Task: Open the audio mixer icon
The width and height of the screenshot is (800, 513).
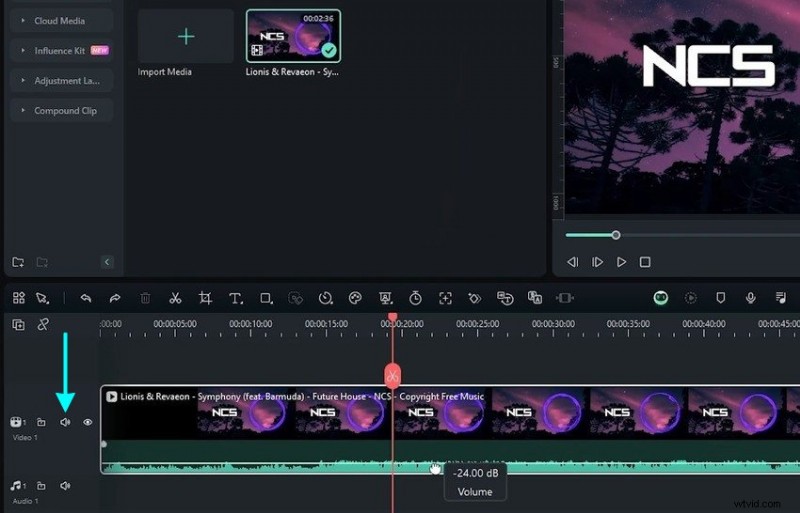Action: pos(781,298)
